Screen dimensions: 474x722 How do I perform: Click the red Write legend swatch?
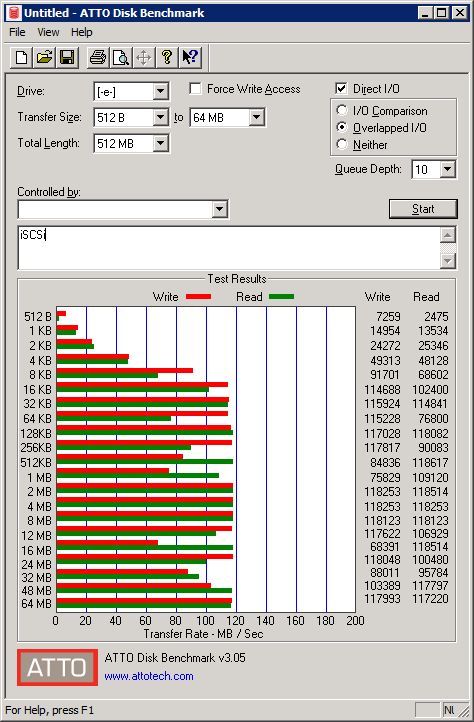coord(199,297)
